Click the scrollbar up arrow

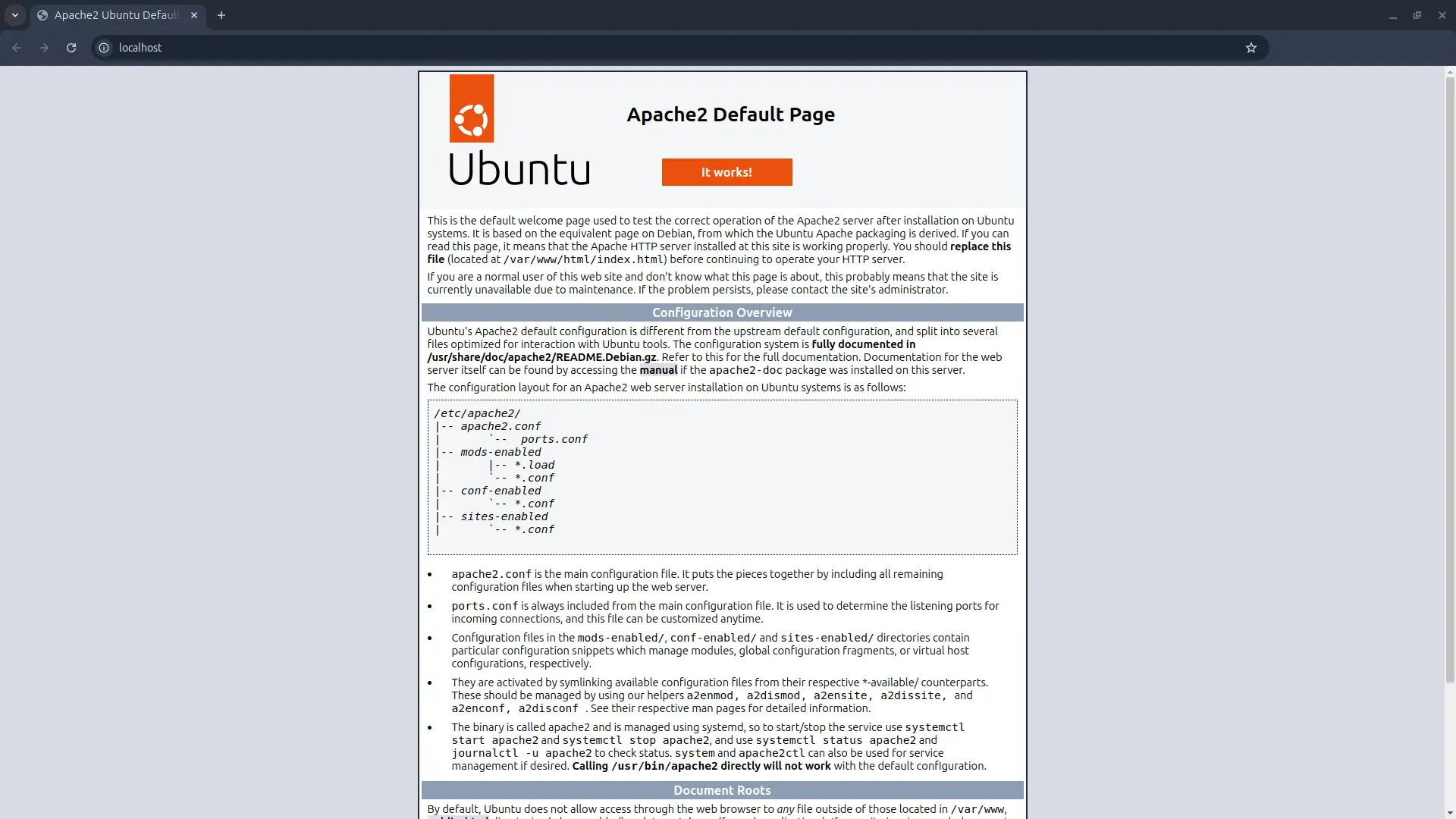click(1450, 72)
